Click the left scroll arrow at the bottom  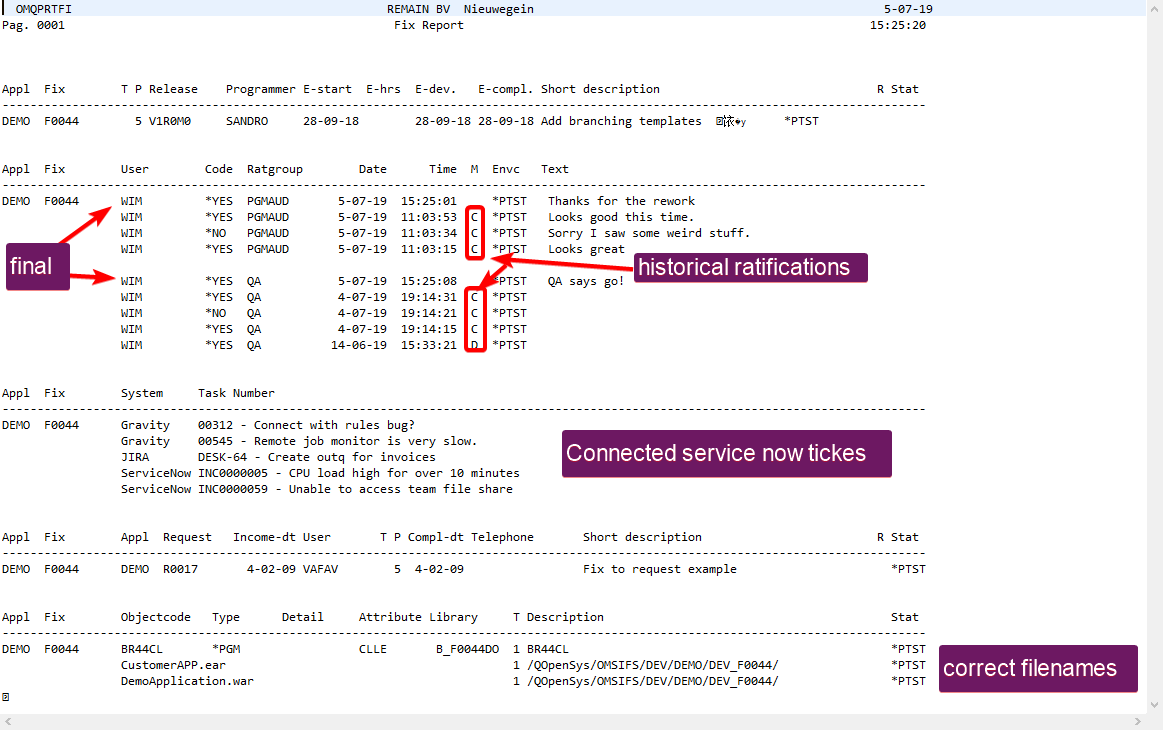[8, 722]
